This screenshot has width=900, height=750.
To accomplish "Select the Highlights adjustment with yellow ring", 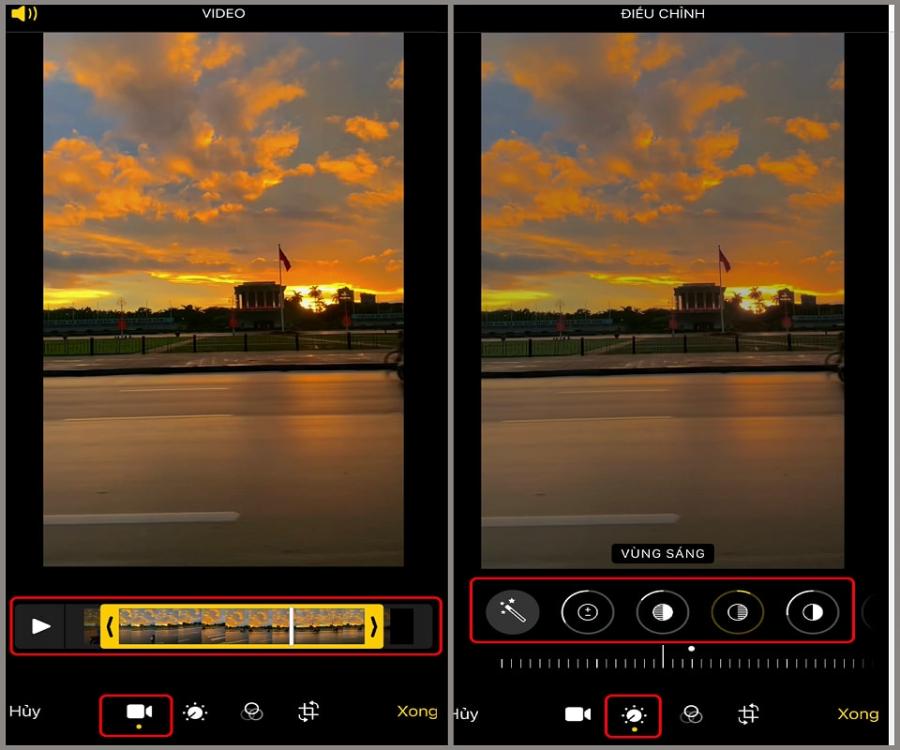I will click(738, 612).
